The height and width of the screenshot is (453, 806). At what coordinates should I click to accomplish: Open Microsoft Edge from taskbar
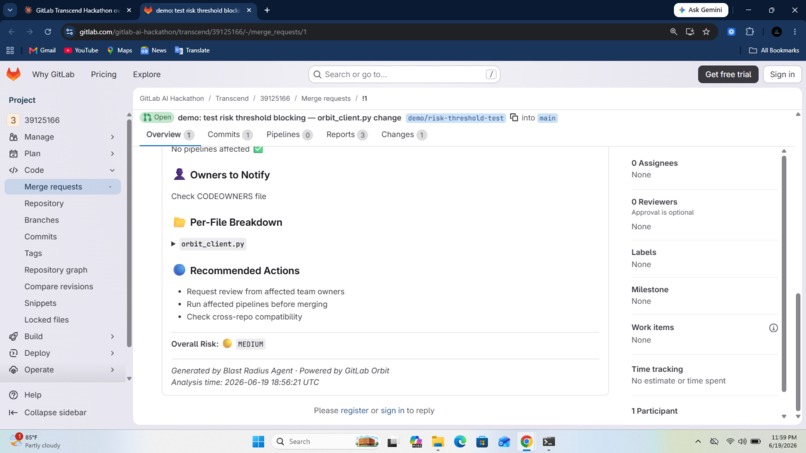click(x=460, y=442)
